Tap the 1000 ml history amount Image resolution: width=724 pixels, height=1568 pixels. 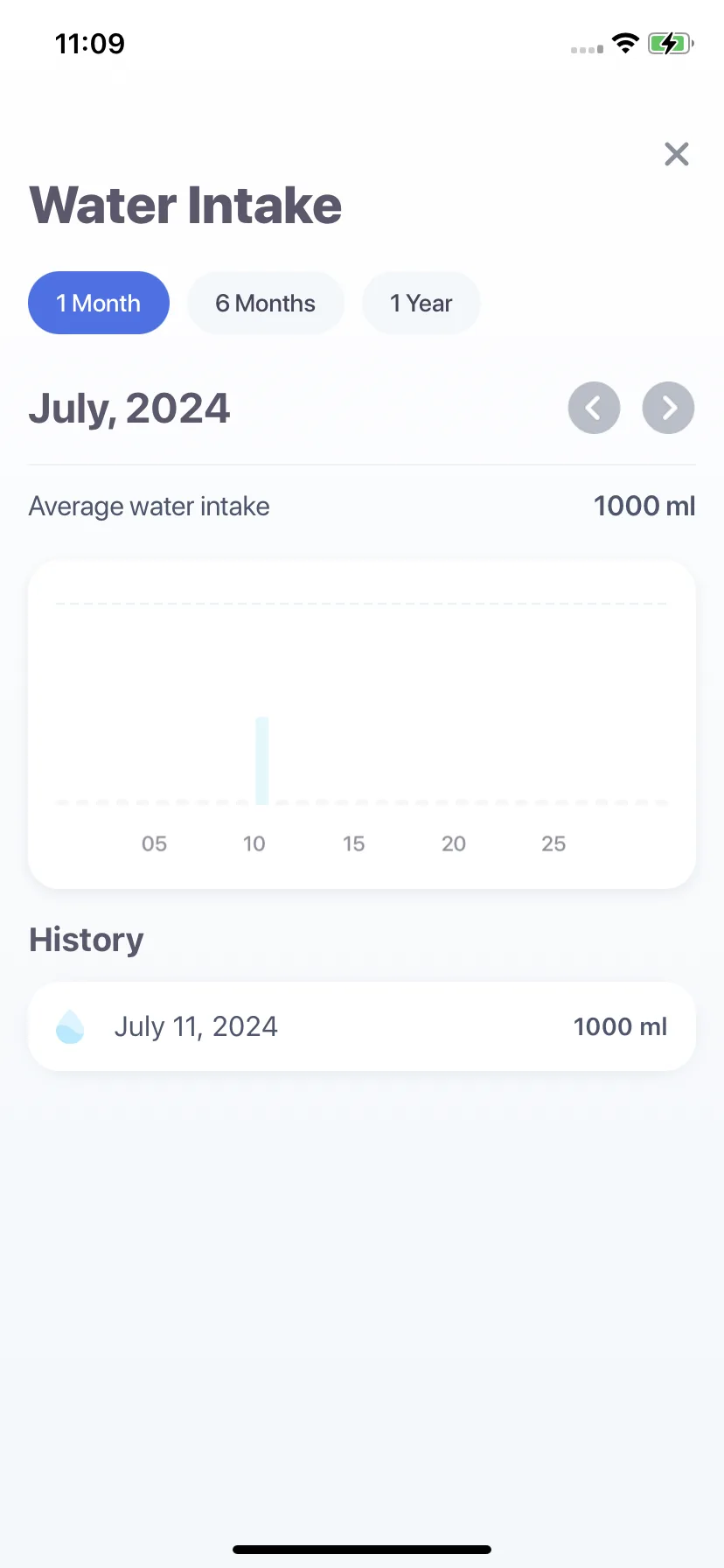(620, 1026)
